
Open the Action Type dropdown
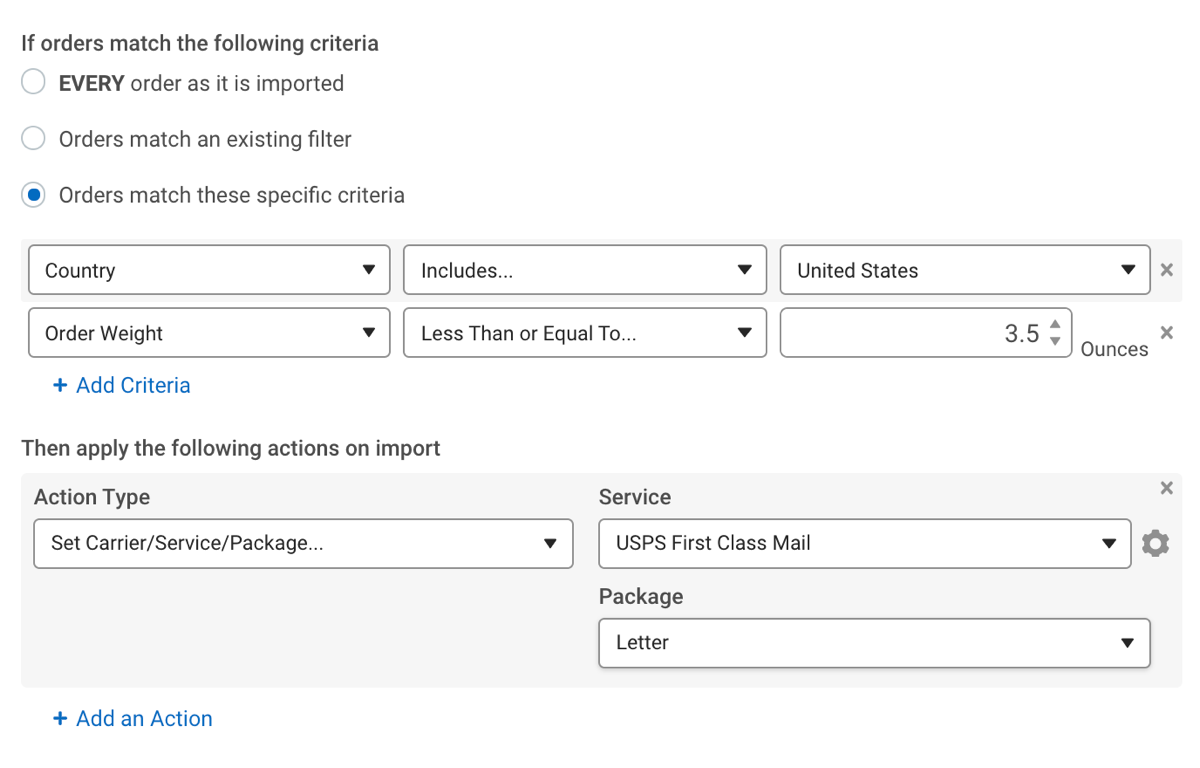[x=303, y=543]
